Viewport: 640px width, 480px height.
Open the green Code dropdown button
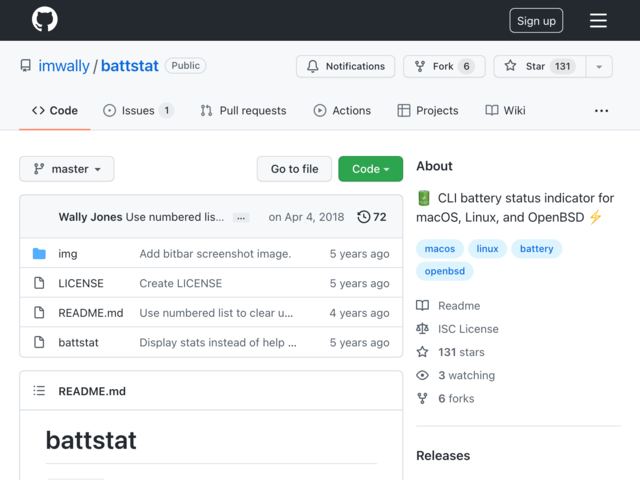point(370,169)
